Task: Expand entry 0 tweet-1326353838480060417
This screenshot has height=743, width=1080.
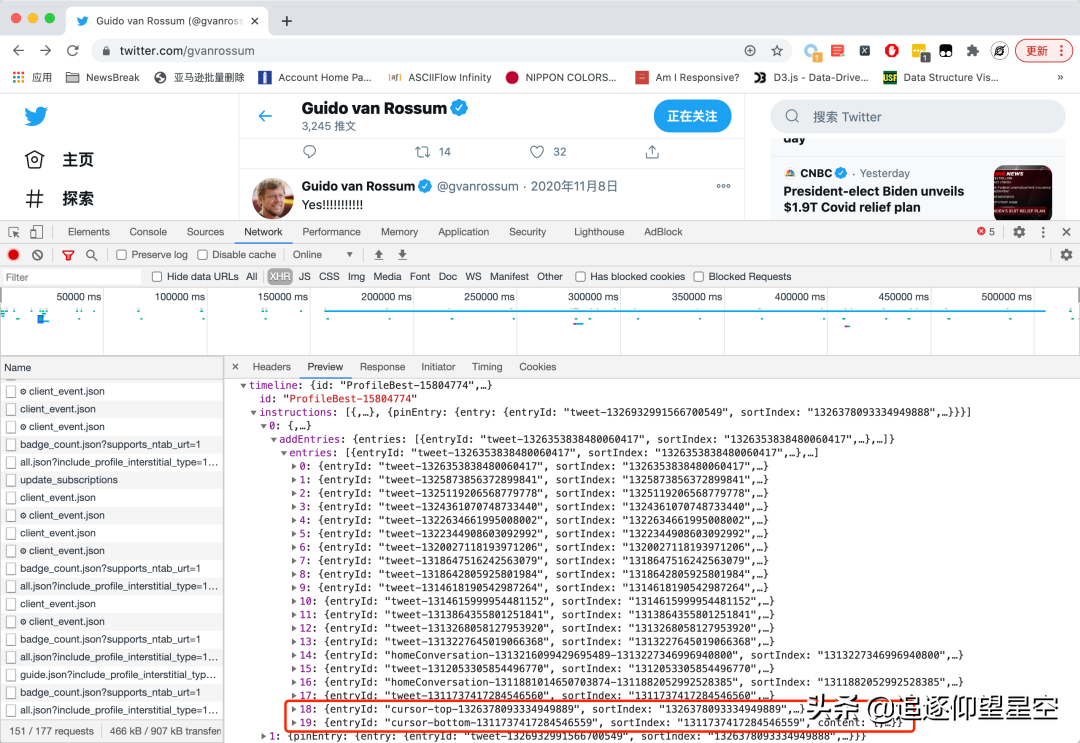Action: [x=294, y=466]
